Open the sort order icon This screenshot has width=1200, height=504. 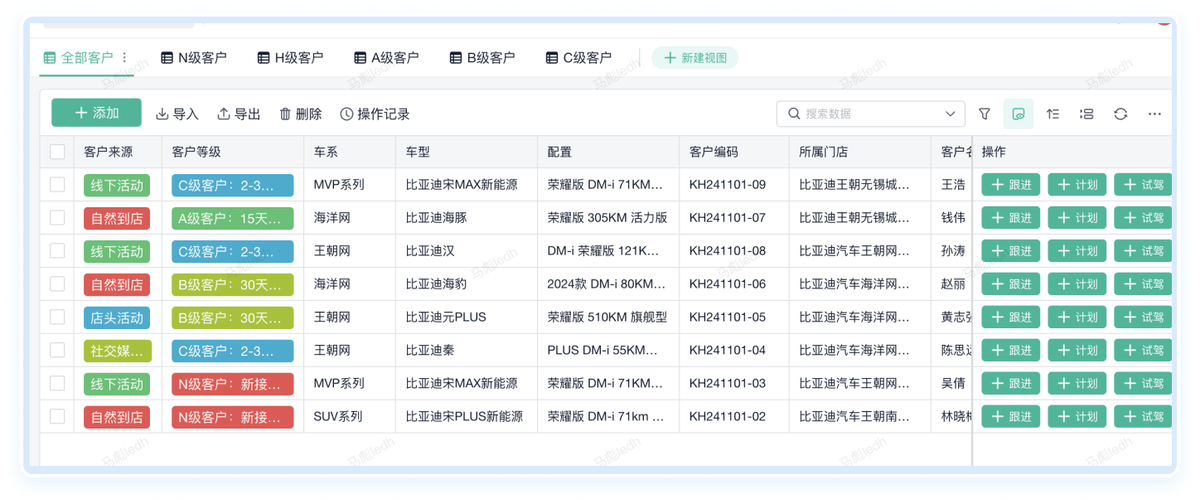1053,114
